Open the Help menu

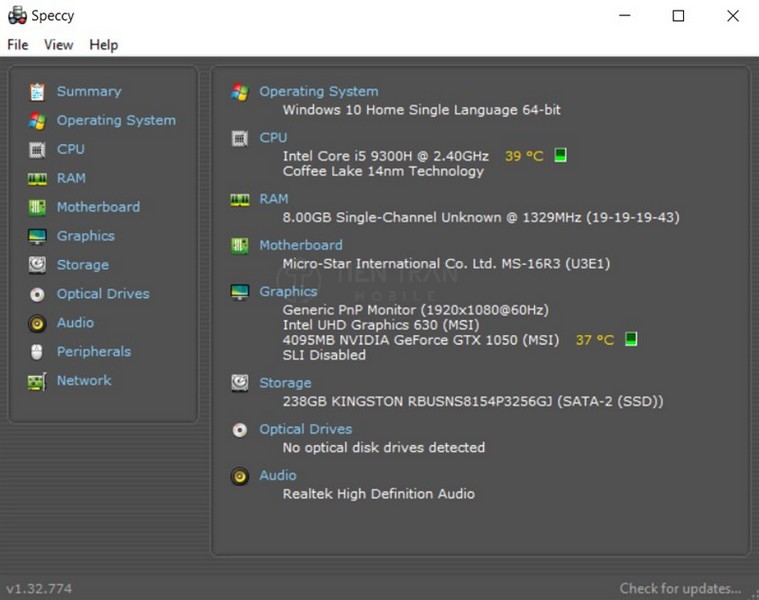point(104,45)
